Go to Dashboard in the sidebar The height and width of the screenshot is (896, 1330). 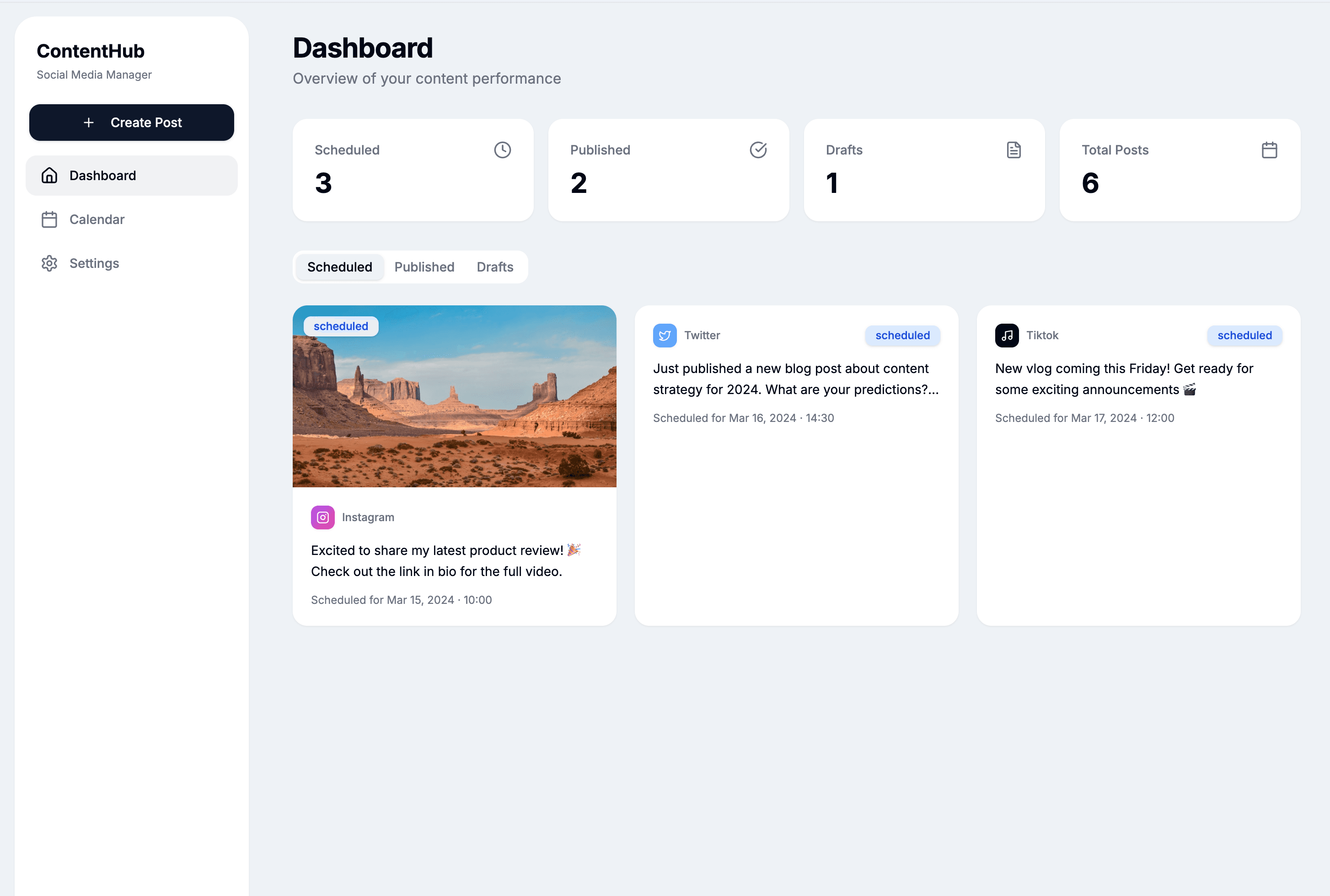[102, 176]
